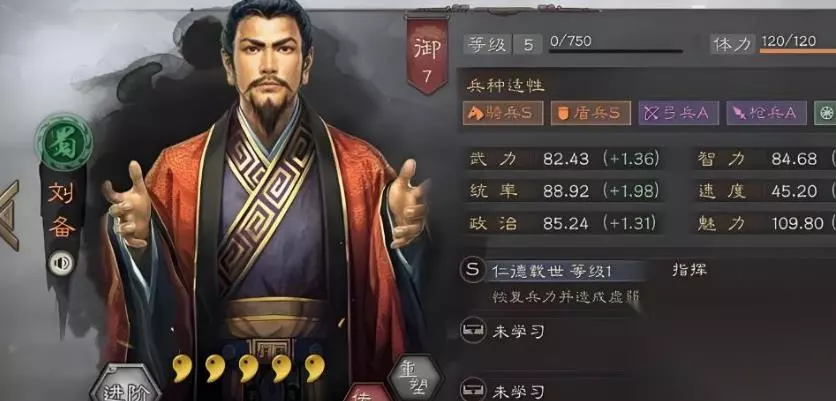Play Liu Bei's voice with speaker icon
The height and width of the screenshot is (401, 836).
pos(62,263)
